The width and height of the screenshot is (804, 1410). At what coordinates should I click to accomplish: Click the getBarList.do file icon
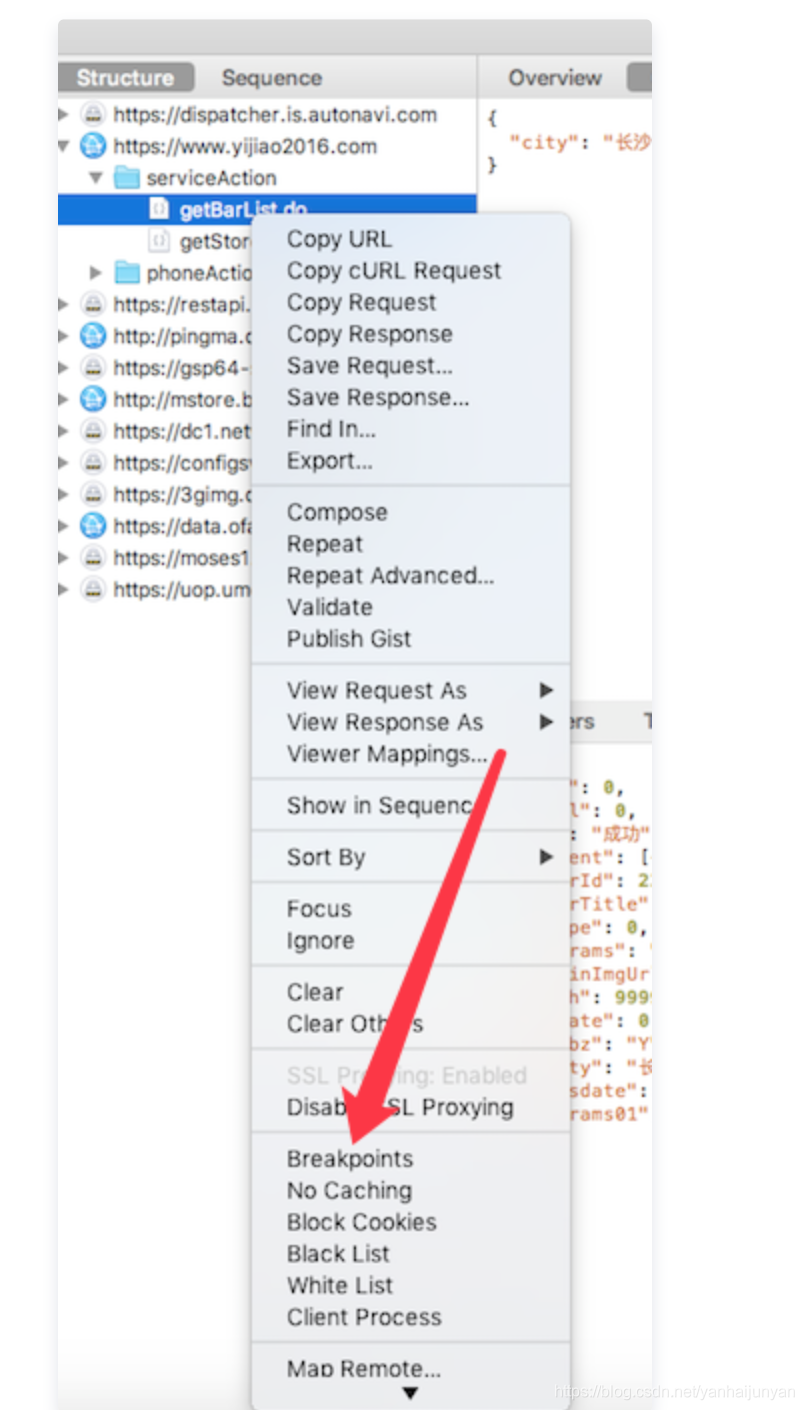[159, 209]
